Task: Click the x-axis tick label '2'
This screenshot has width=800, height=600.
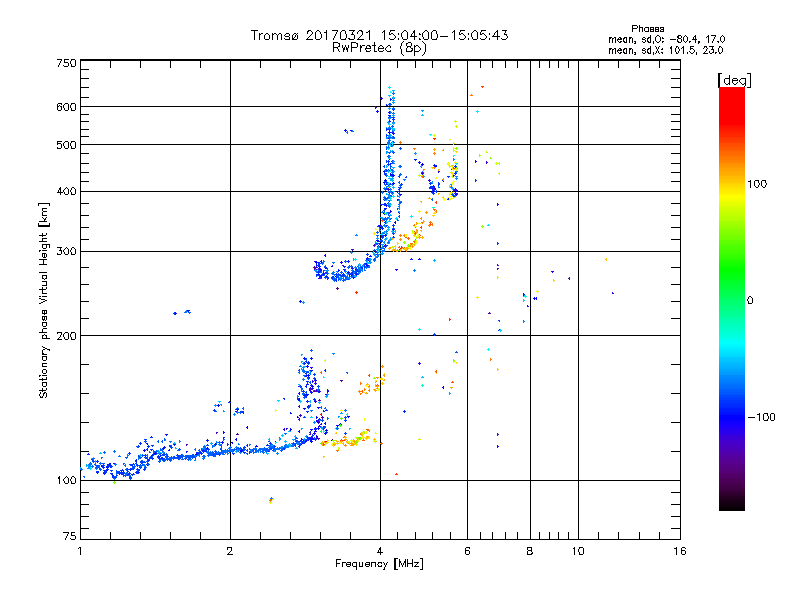Action: tap(230, 551)
